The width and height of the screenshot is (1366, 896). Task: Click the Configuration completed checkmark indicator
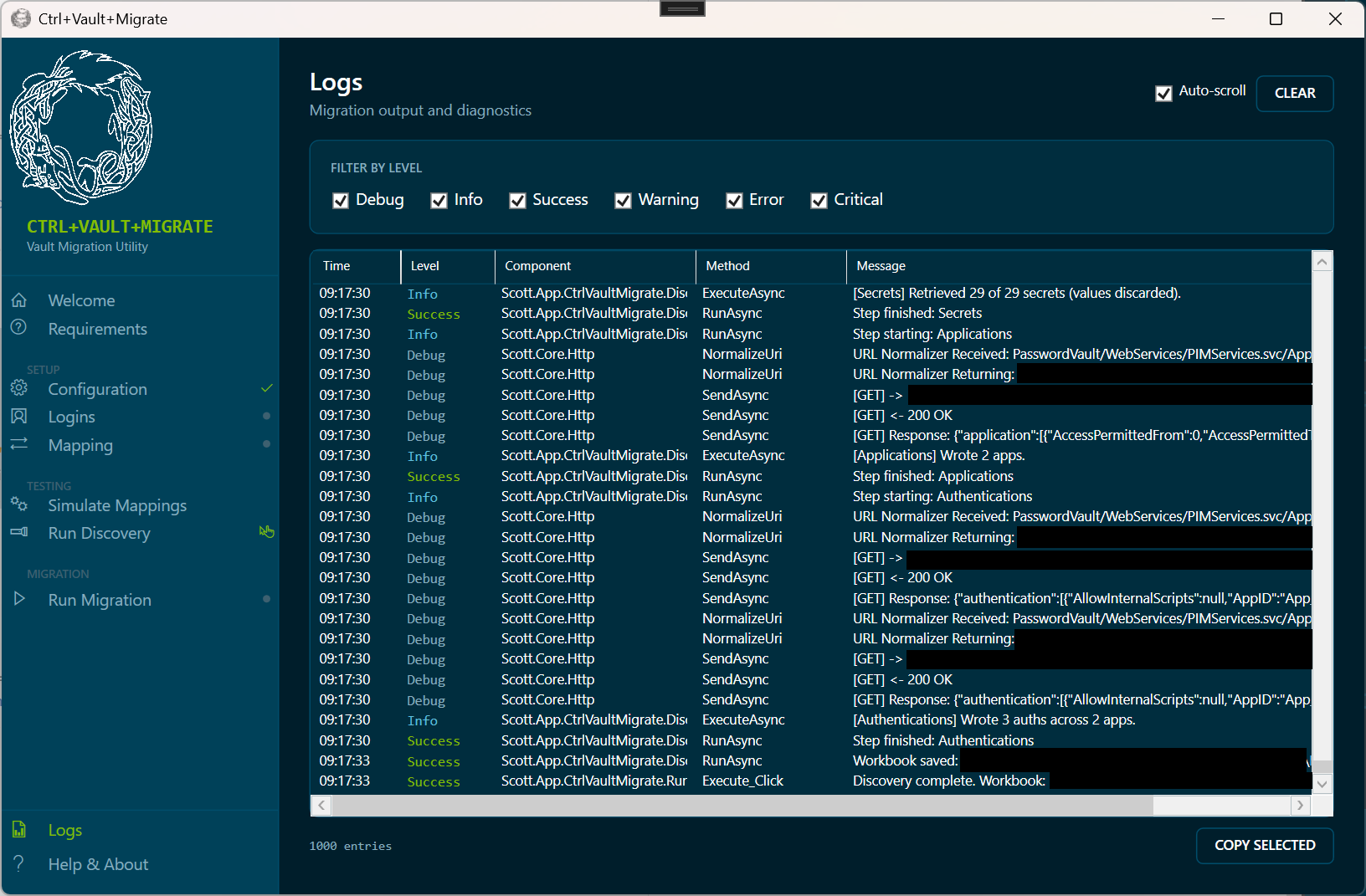coord(266,388)
